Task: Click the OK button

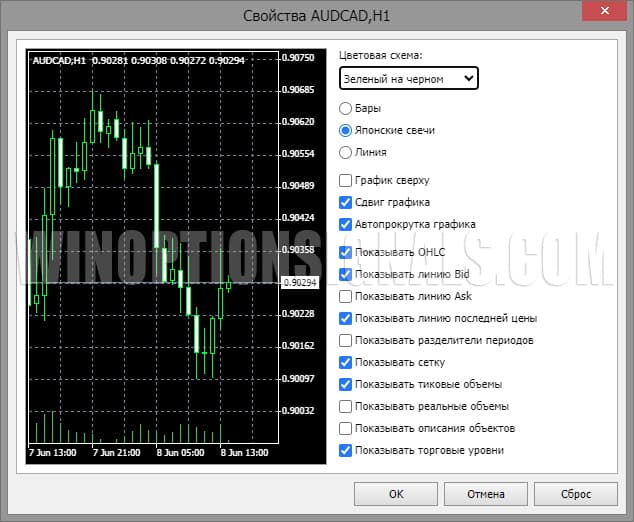Action: [x=396, y=494]
